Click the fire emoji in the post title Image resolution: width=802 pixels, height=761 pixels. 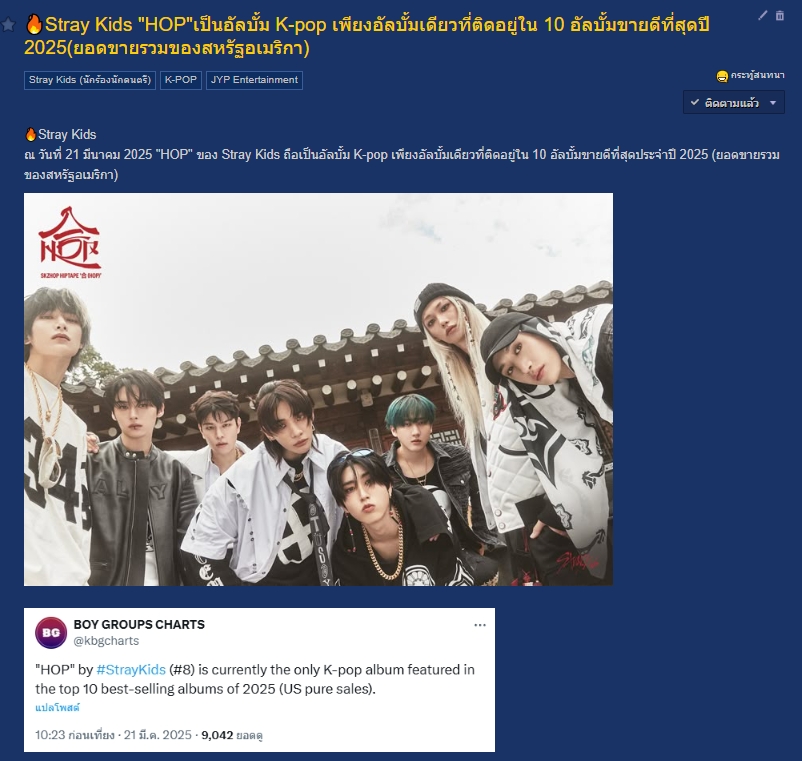(34, 24)
